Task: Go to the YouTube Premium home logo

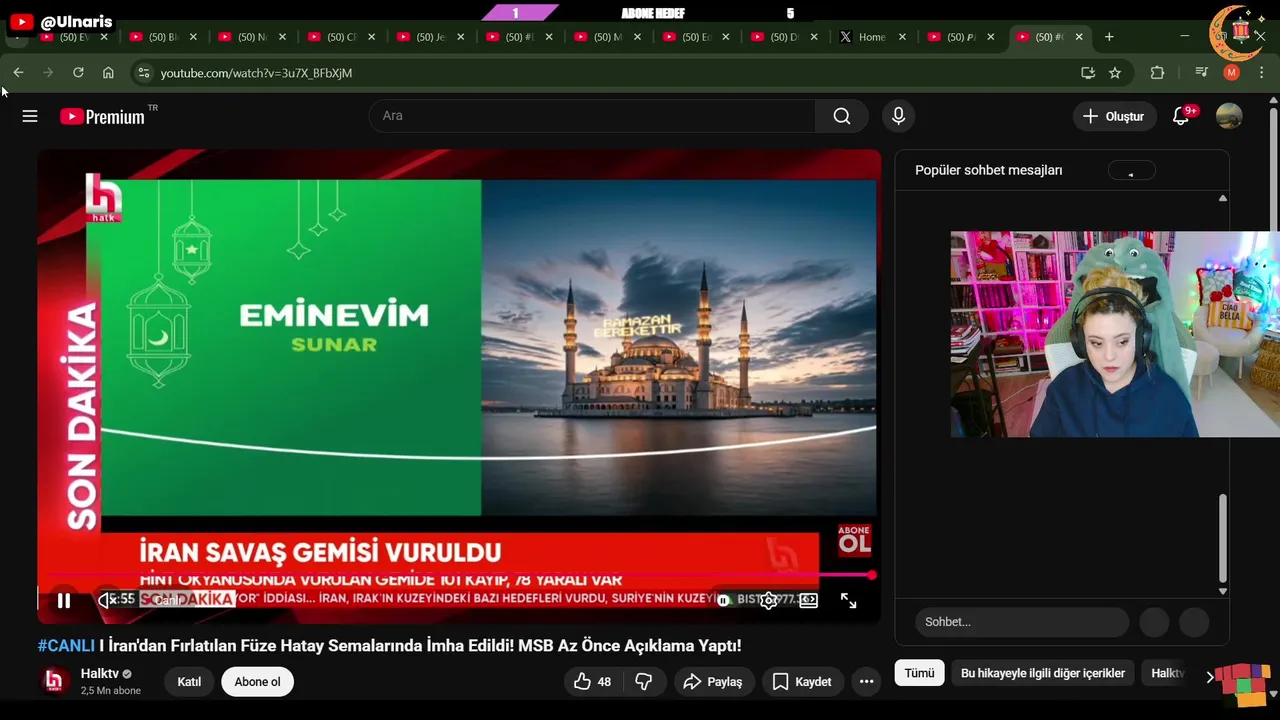Action: [102, 116]
